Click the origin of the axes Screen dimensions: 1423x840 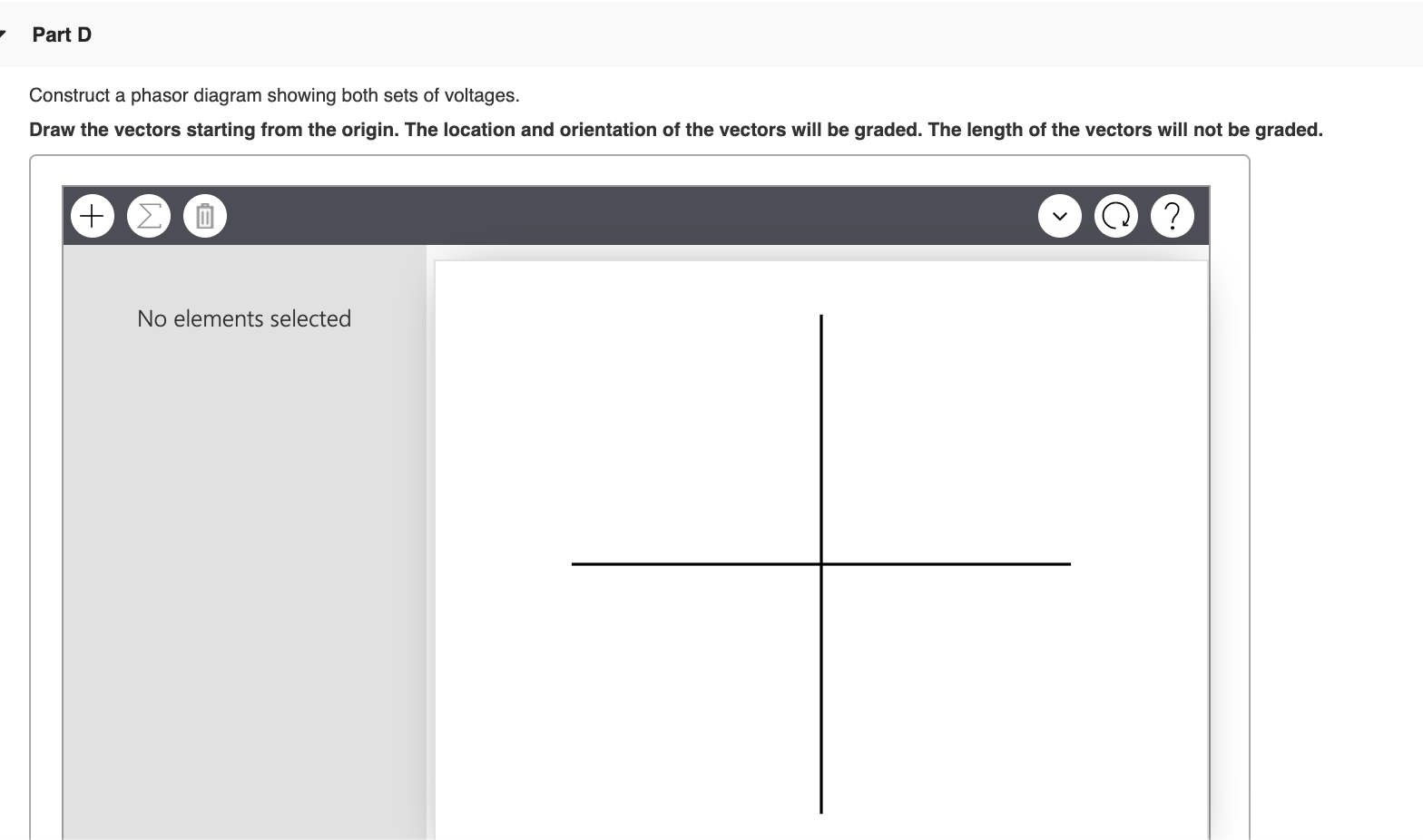click(x=820, y=563)
